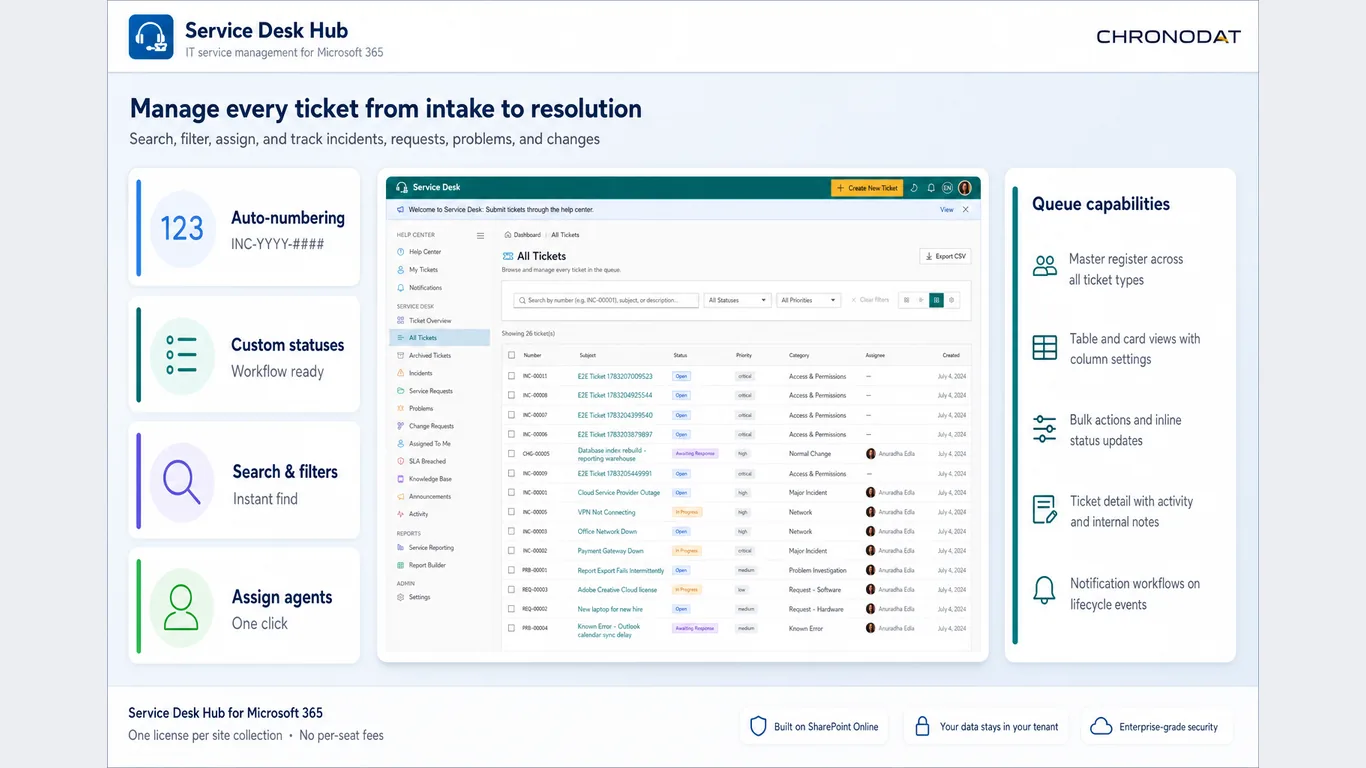The height and width of the screenshot is (768, 1366).
Task: Tick the checkbox for PRB-00001
Action: (x=512, y=570)
